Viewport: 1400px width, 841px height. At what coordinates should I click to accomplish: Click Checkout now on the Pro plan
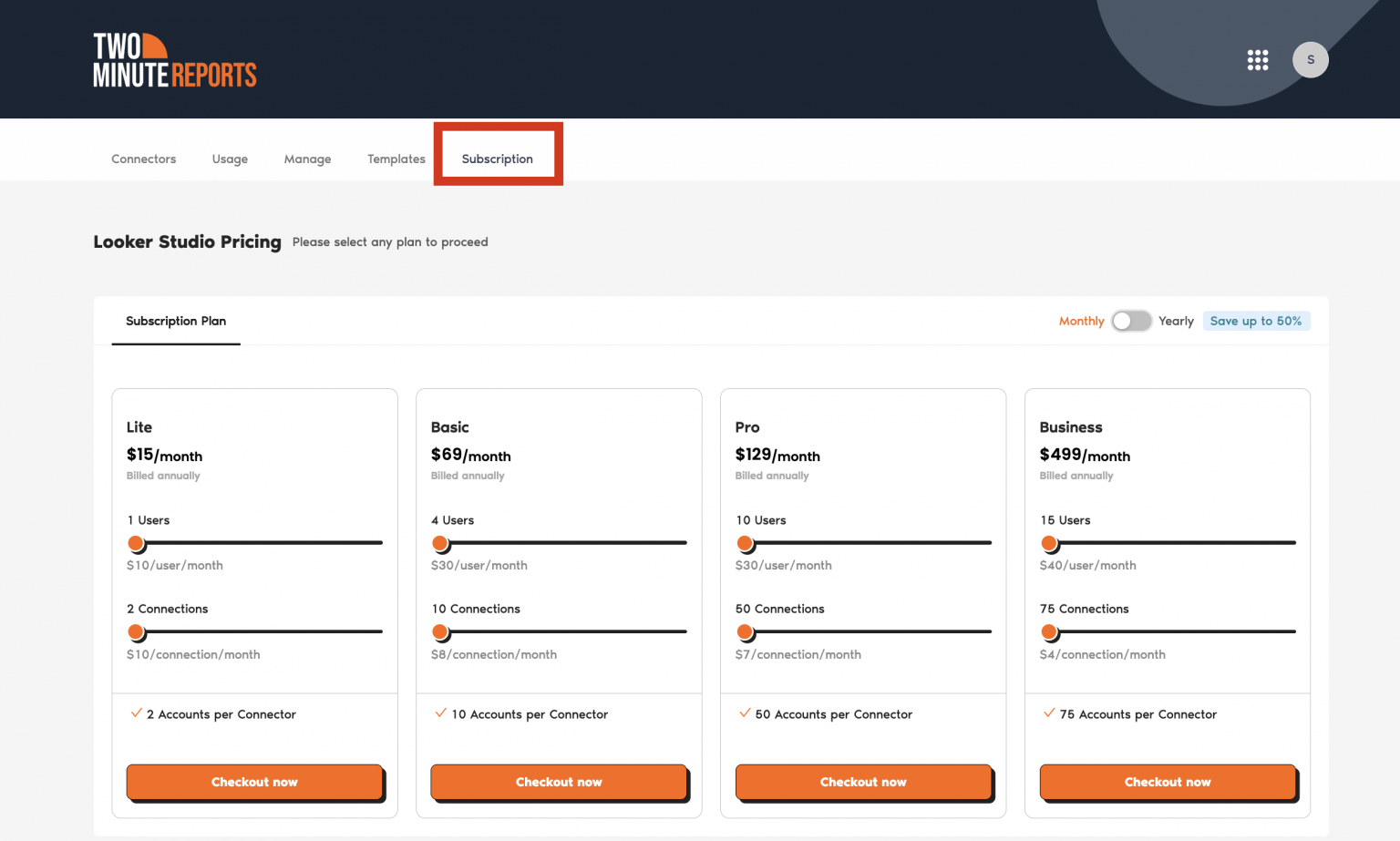[863, 782]
